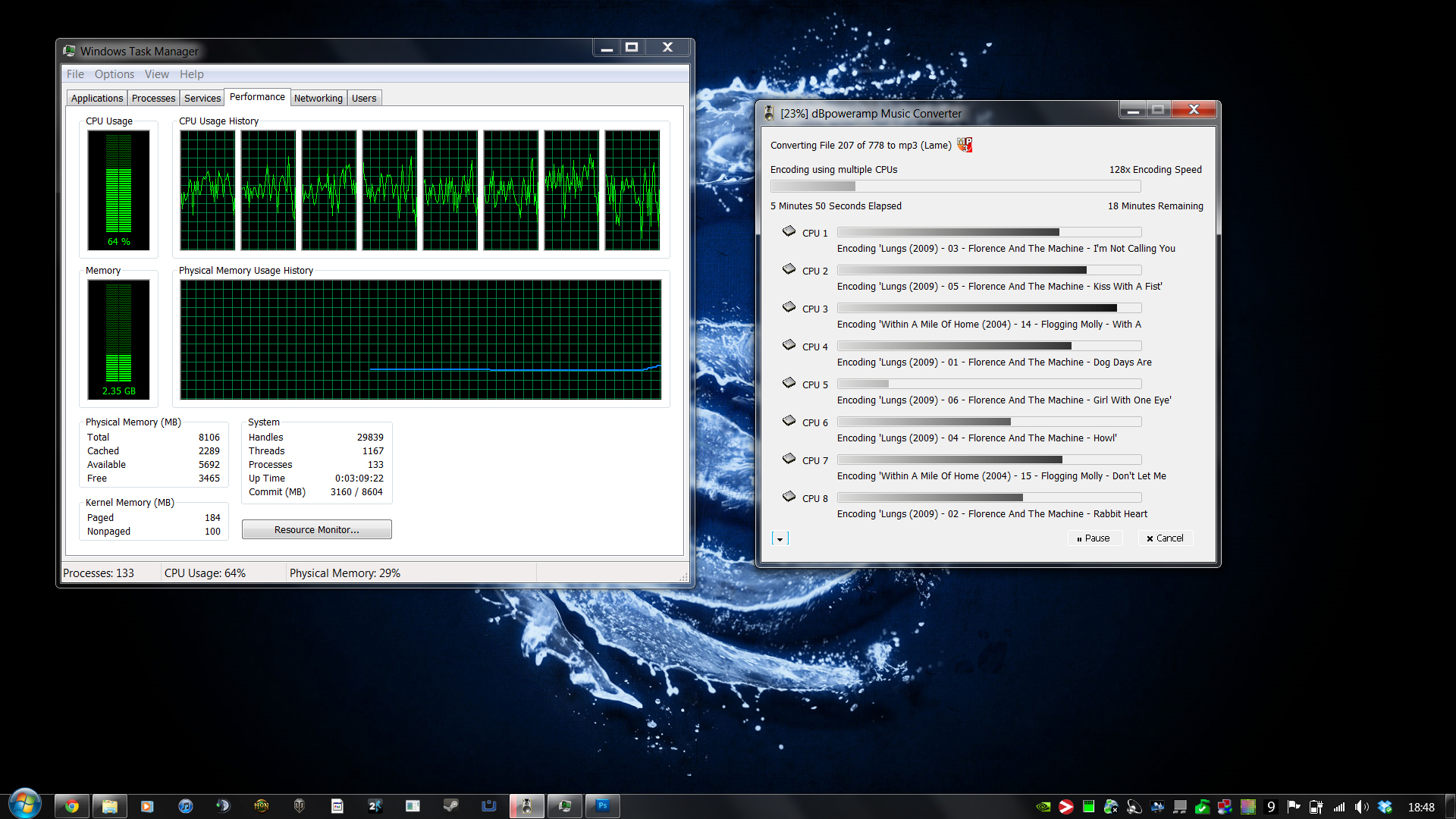Click '18 Minutes Remaining' text
The height and width of the screenshot is (819, 1456).
coord(1156,206)
